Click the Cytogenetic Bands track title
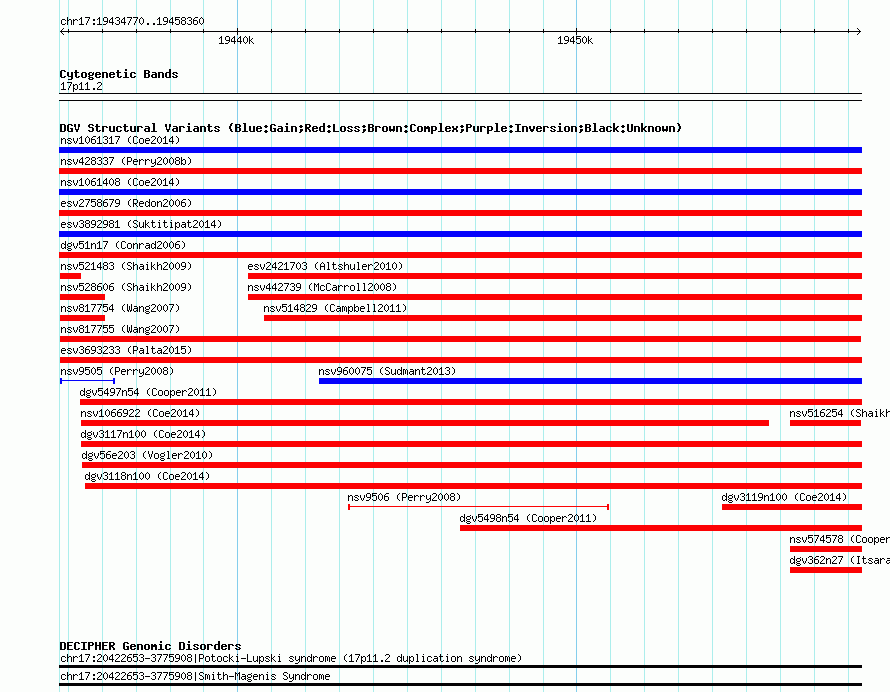Screen dimensions: 890x692 tap(119, 74)
